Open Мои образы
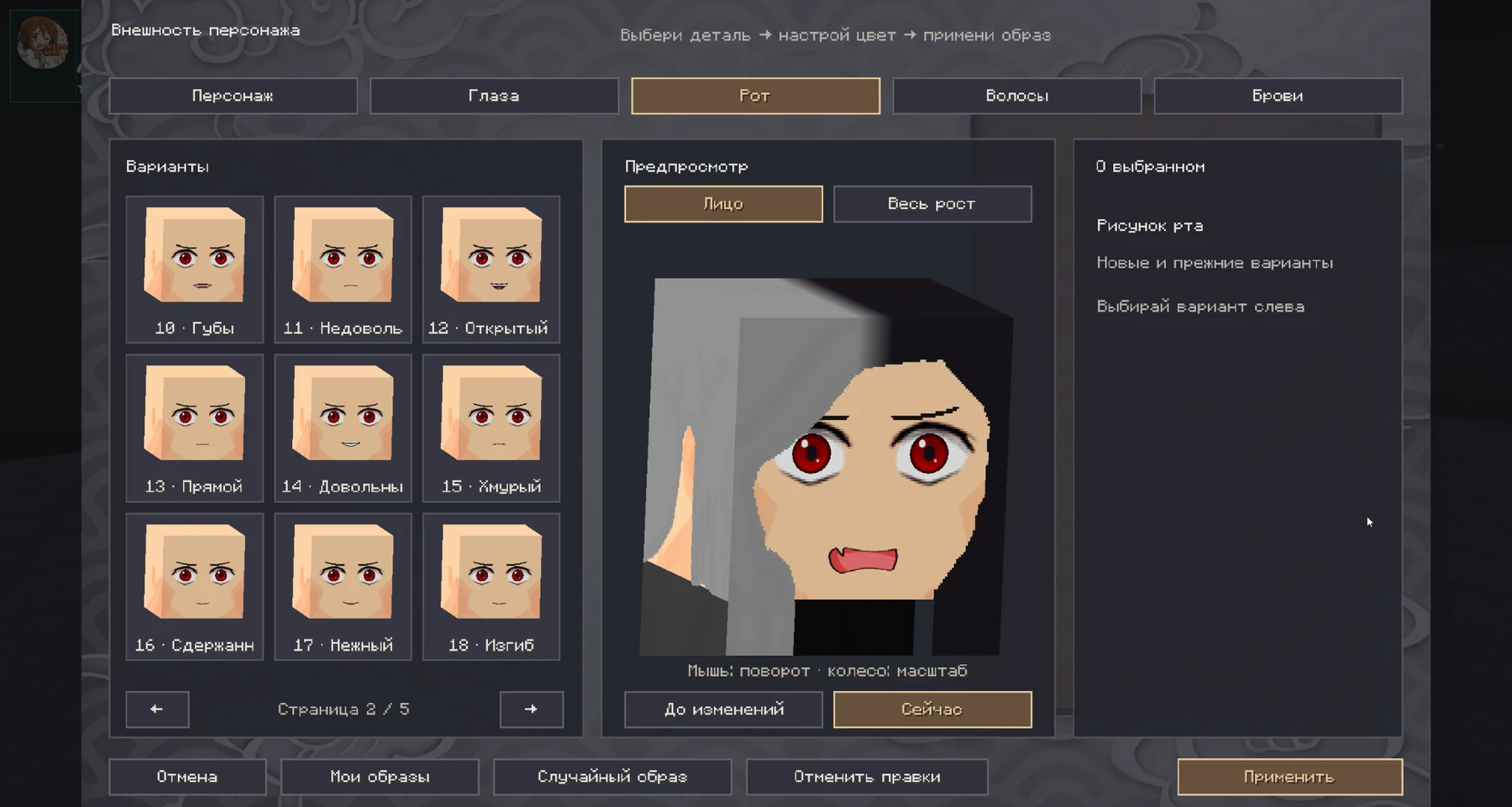 380,777
